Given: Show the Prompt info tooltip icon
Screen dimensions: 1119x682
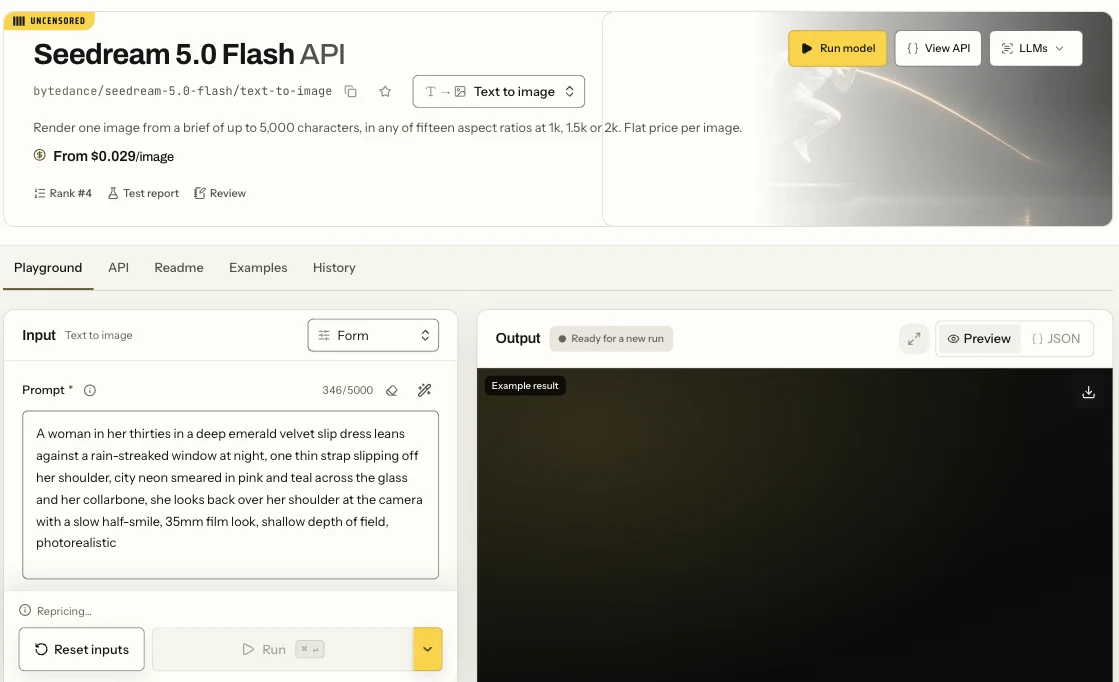Looking at the screenshot, I should pyautogui.click(x=90, y=390).
